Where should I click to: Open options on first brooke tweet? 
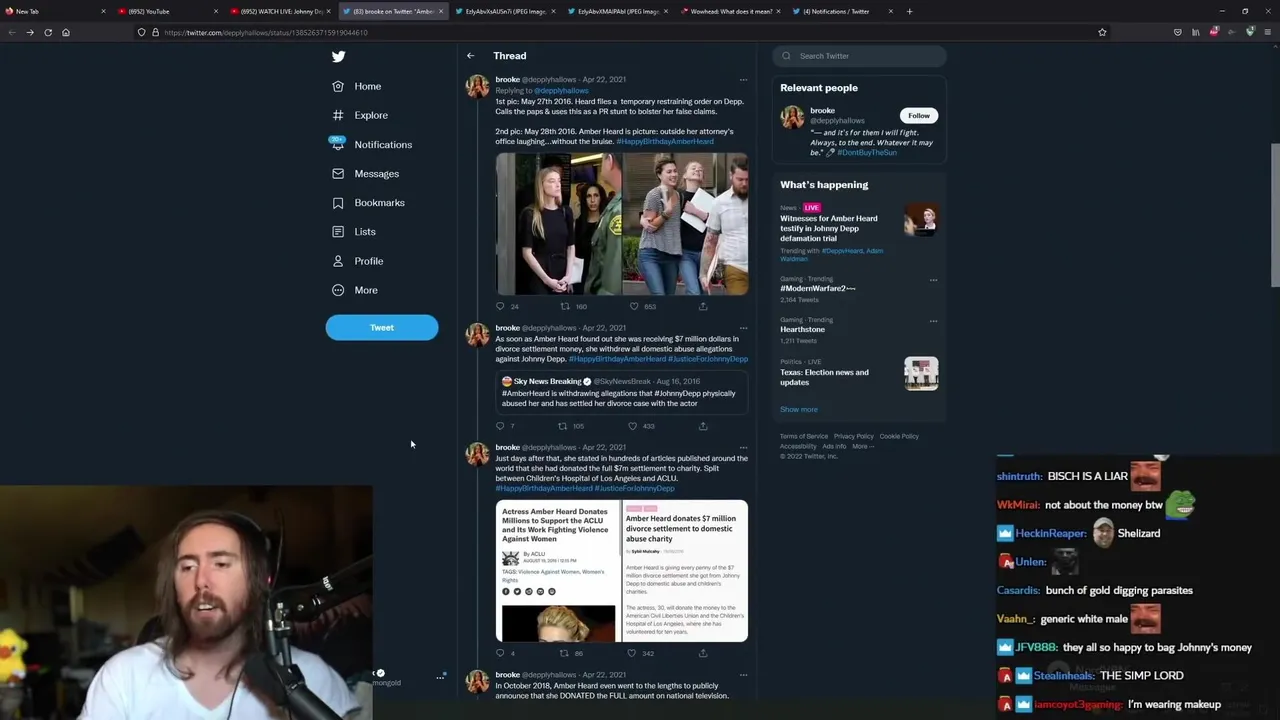[743, 79]
